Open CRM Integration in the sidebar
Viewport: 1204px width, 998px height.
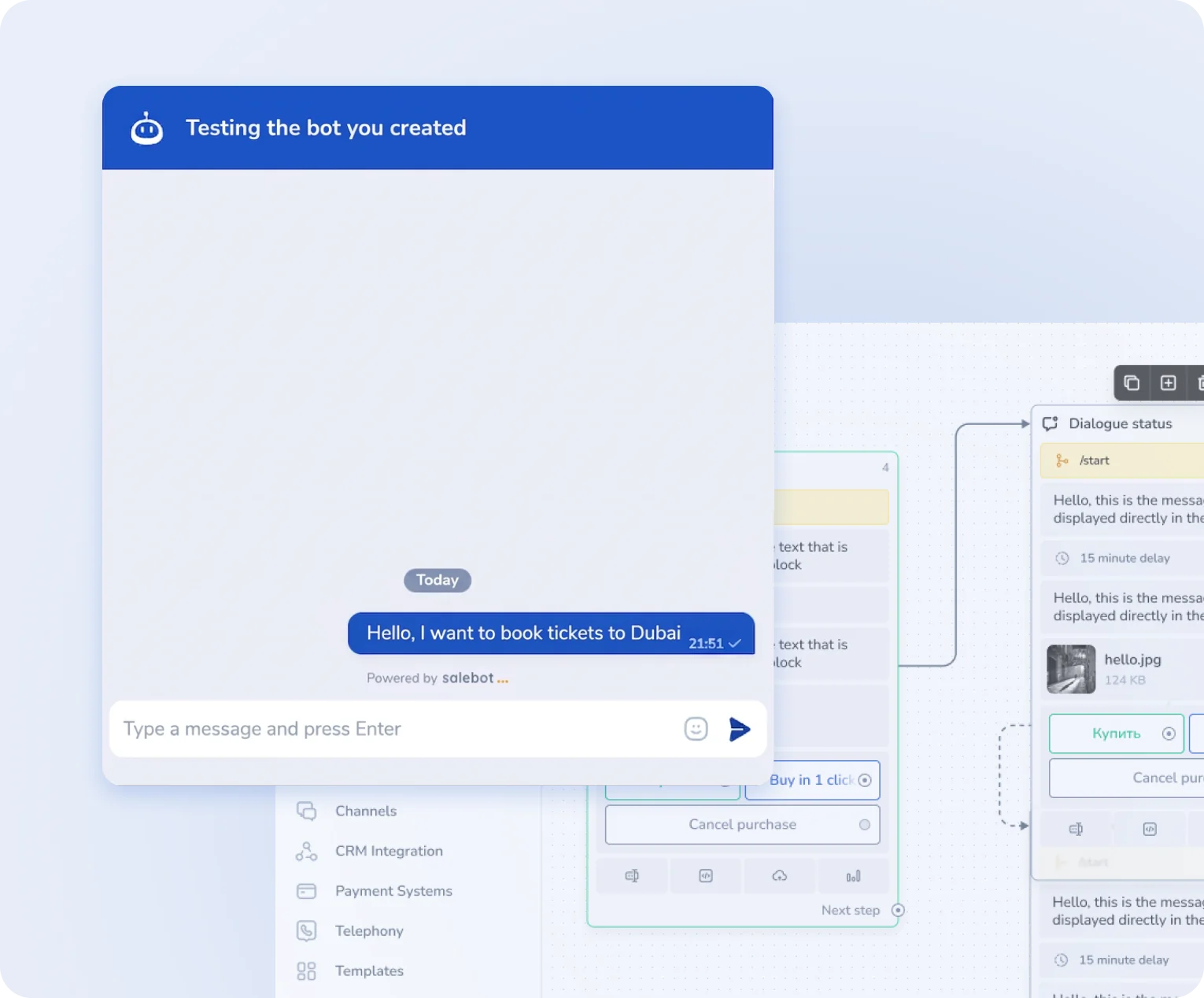pos(388,851)
